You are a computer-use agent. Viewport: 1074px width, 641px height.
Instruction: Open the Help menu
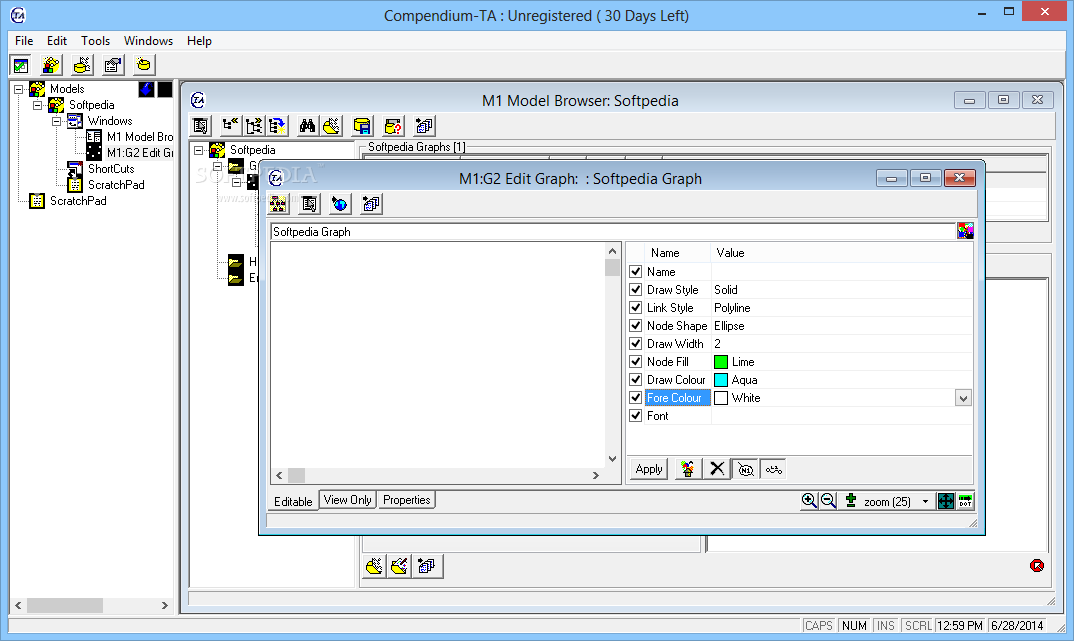pyautogui.click(x=199, y=40)
